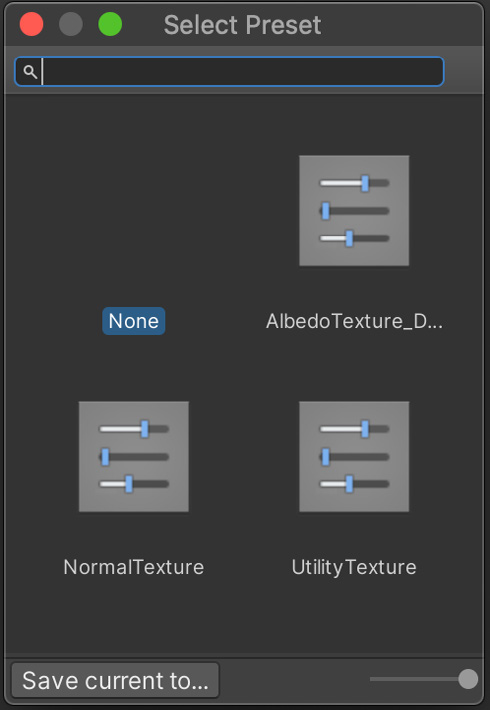Click the UtilityTexture preset name label

354,567
